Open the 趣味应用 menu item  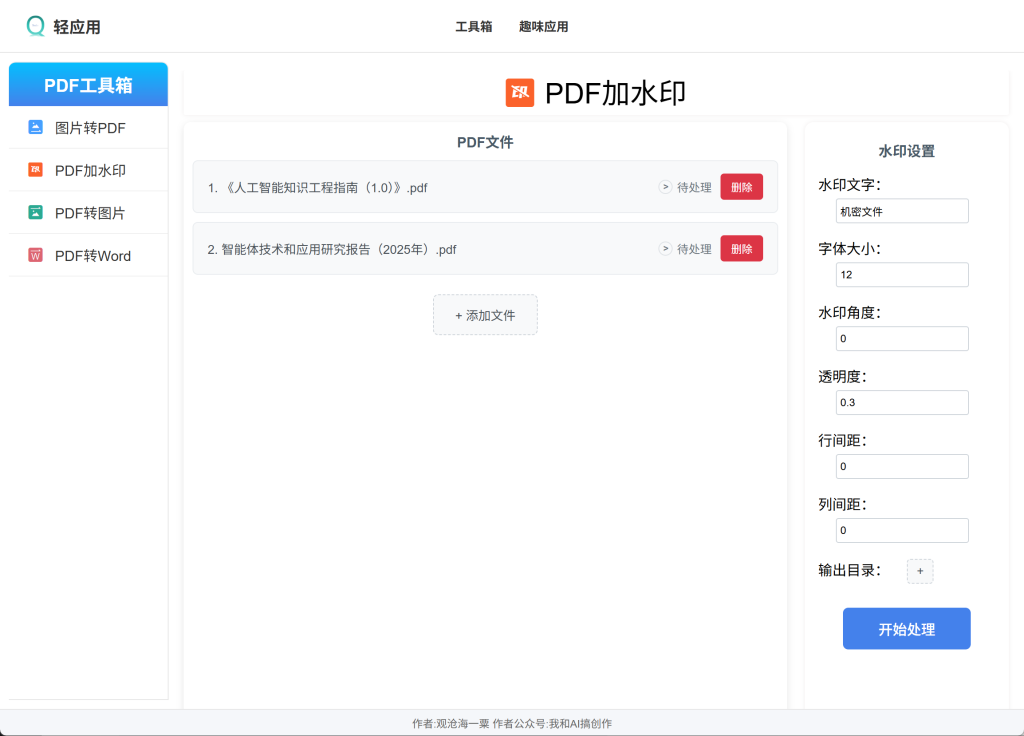(543, 27)
